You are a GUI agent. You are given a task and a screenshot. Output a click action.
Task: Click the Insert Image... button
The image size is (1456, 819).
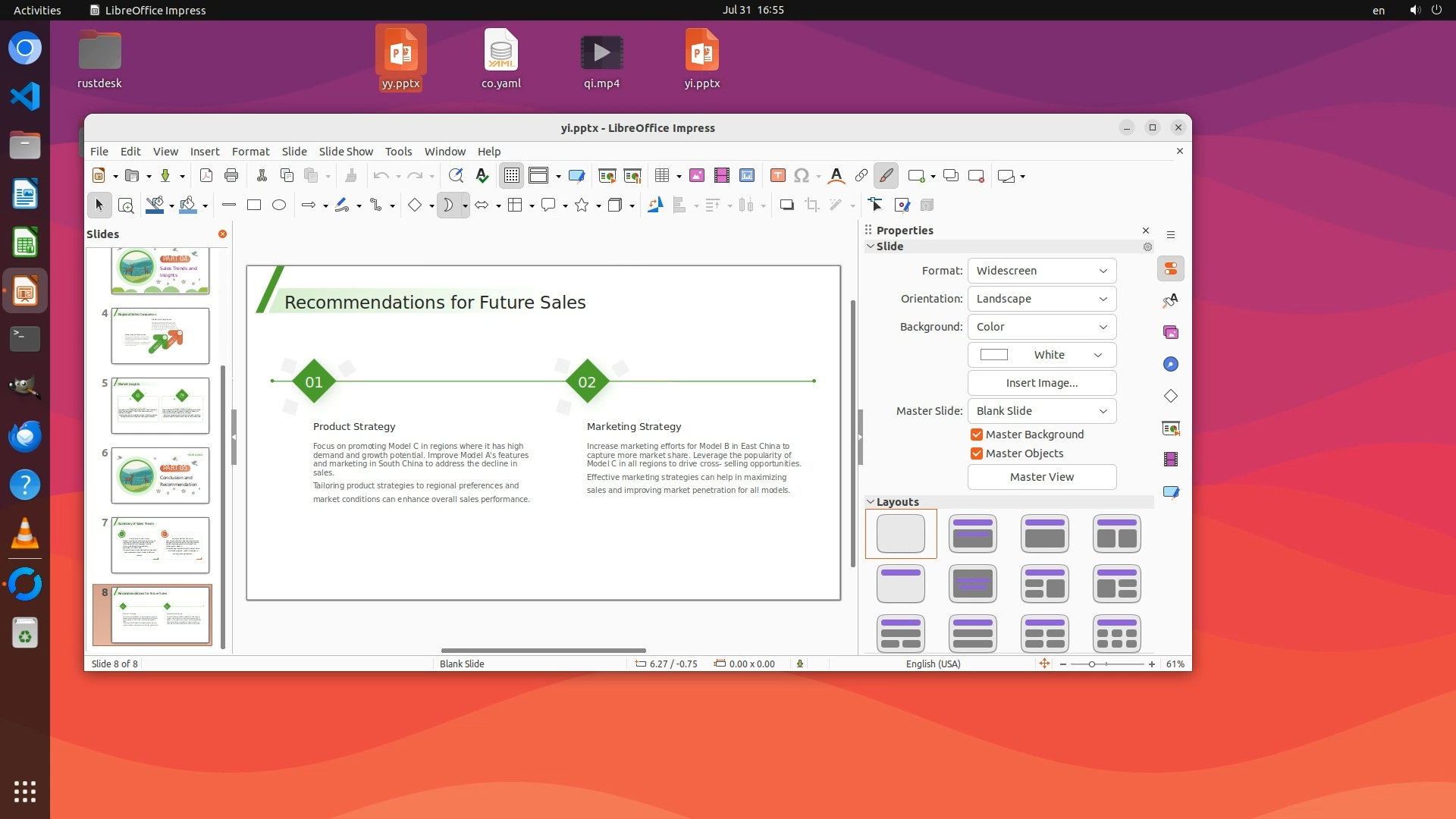pyautogui.click(x=1041, y=383)
